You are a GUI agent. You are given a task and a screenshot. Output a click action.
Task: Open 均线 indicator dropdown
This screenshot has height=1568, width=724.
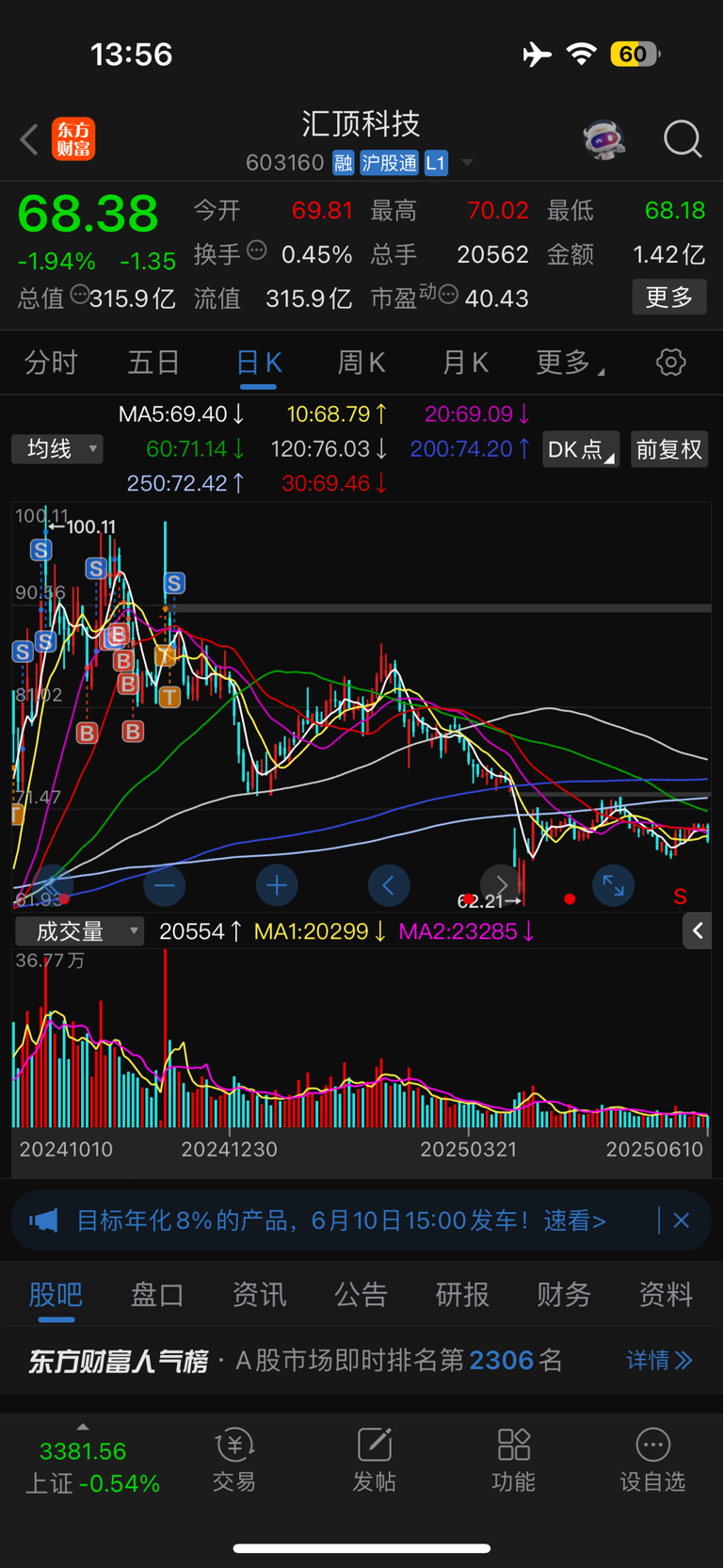pyautogui.click(x=57, y=449)
